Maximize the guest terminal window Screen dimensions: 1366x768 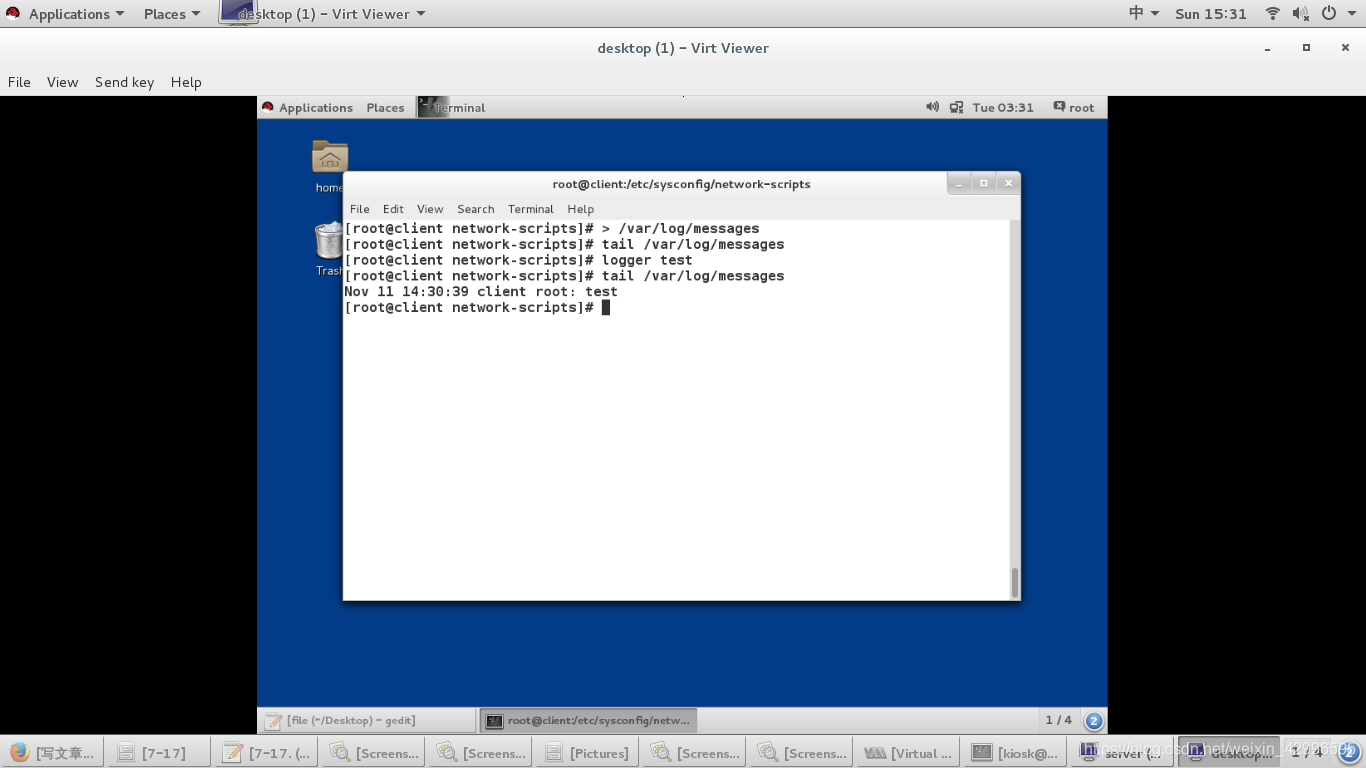pyautogui.click(x=984, y=183)
